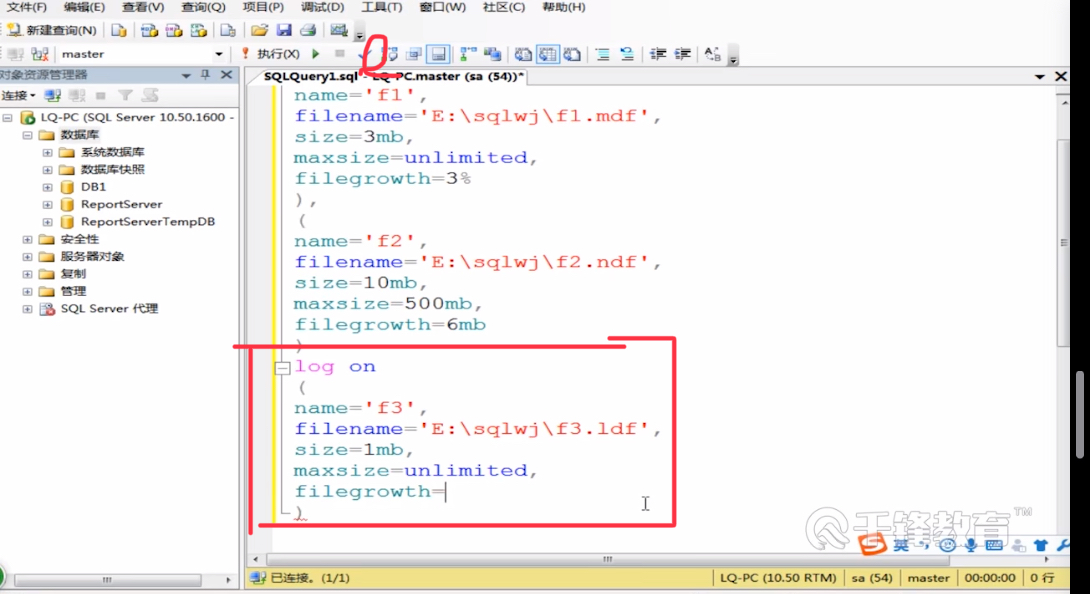Image resolution: width=1090 pixels, height=594 pixels.
Task: Click the 执行(X) execute button
Action: coord(271,54)
